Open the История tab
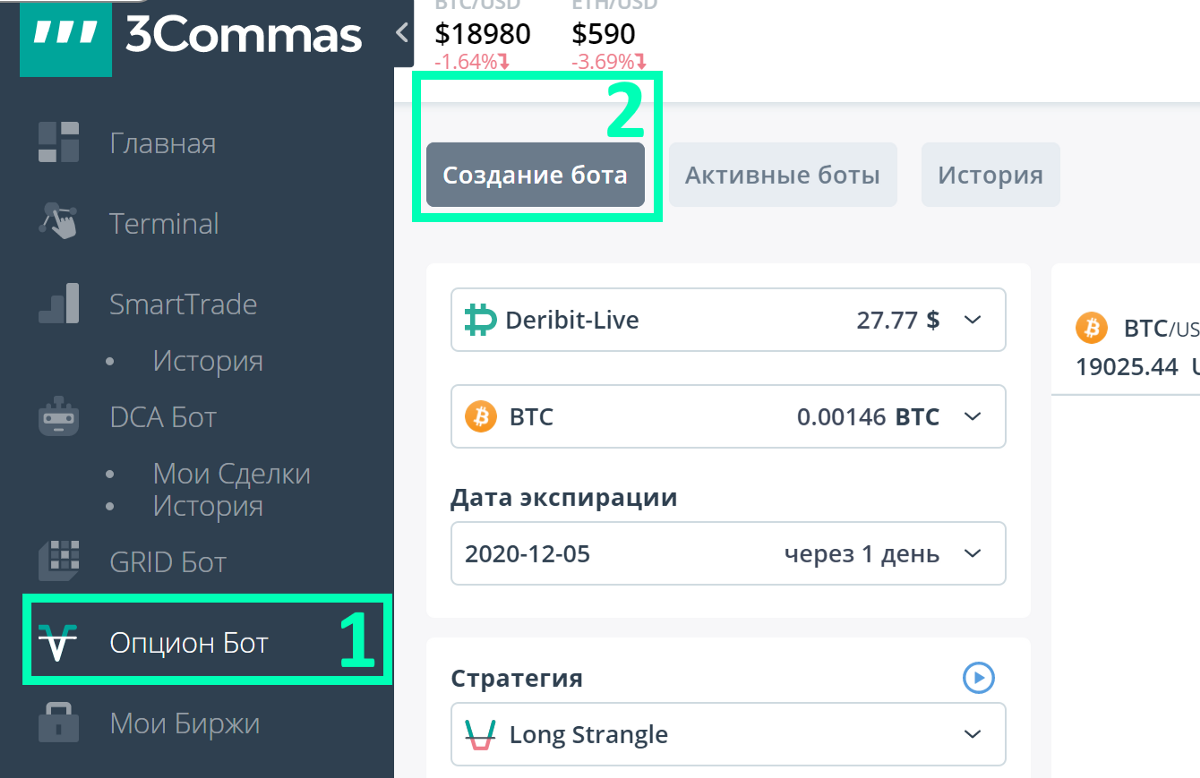 (990, 176)
